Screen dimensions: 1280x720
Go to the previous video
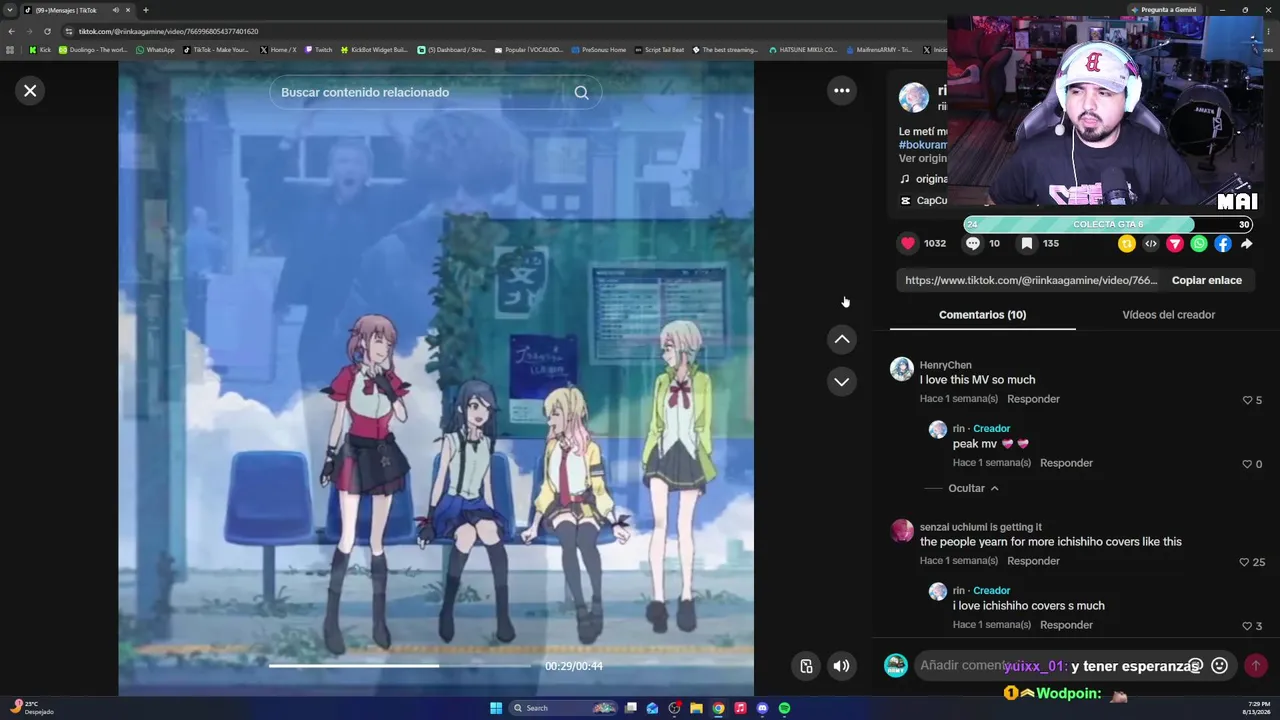pyautogui.click(x=842, y=340)
